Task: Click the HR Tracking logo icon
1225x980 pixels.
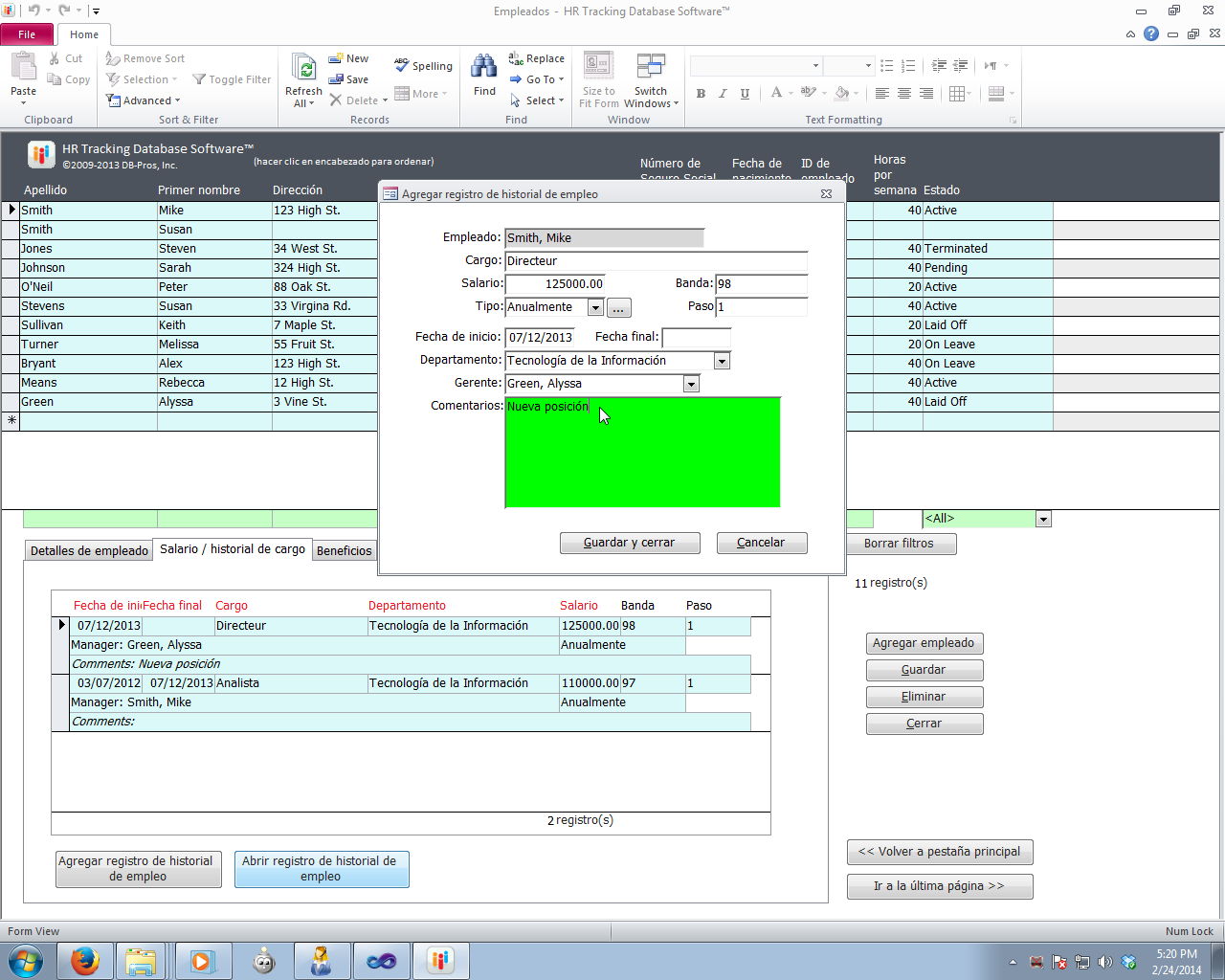Action: tap(41, 154)
